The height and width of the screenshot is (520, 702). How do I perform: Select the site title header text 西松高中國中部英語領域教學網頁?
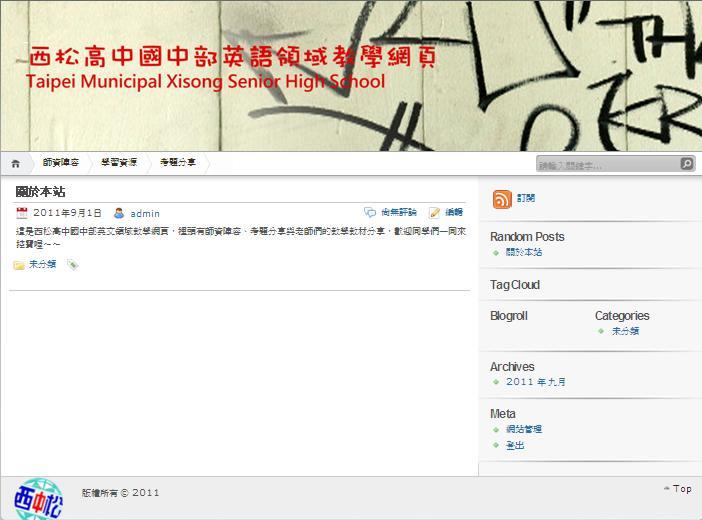point(233,56)
